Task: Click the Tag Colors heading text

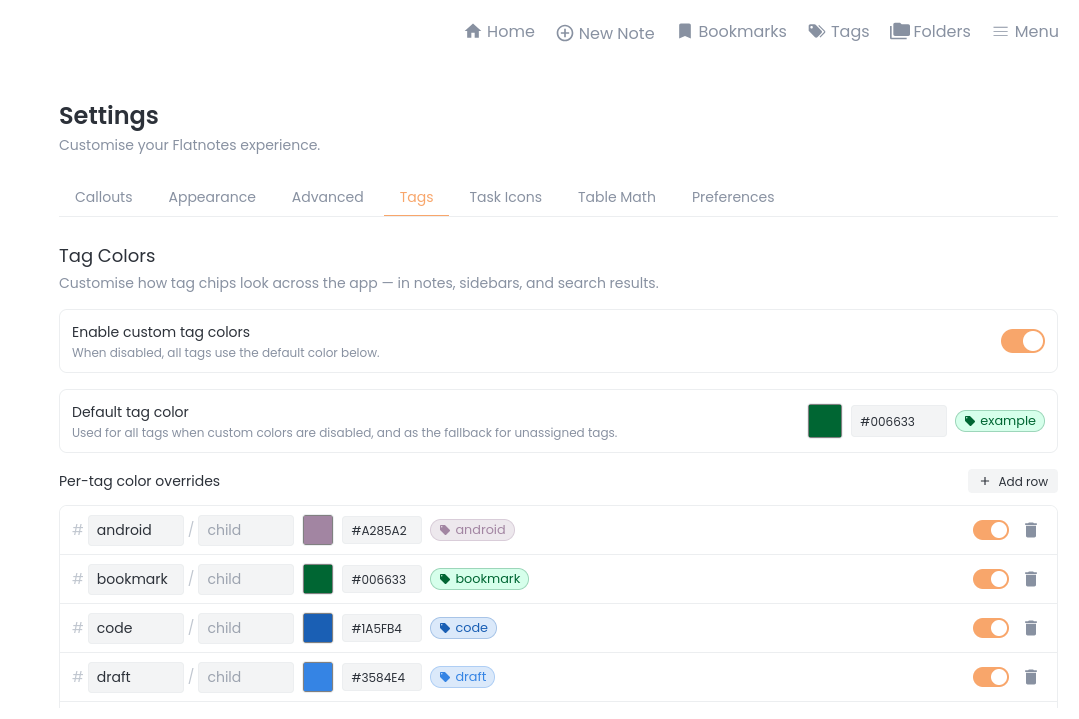Action: point(107,256)
